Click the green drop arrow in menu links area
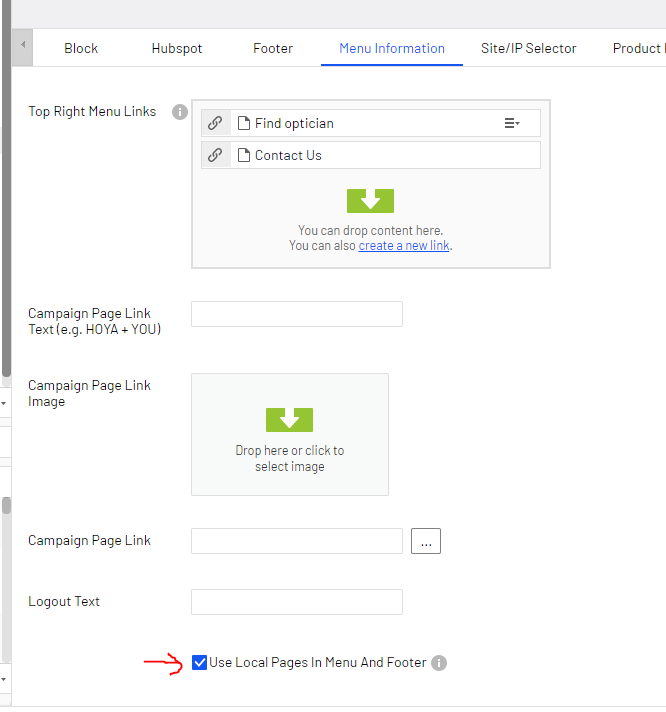This screenshot has width=666, height=712. pyautogui.click(x=370, y=201)
